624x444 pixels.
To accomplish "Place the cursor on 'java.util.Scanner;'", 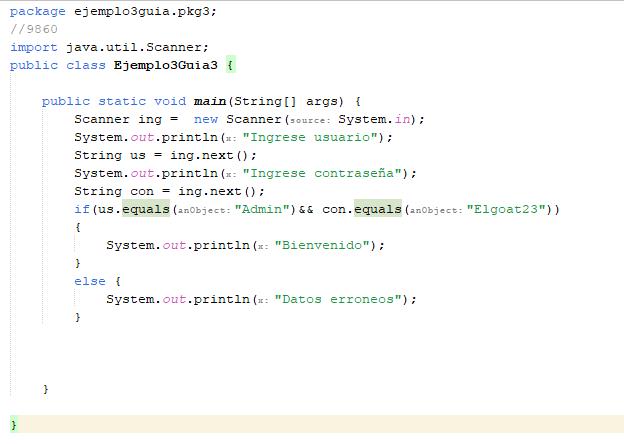I will [137, 47].
